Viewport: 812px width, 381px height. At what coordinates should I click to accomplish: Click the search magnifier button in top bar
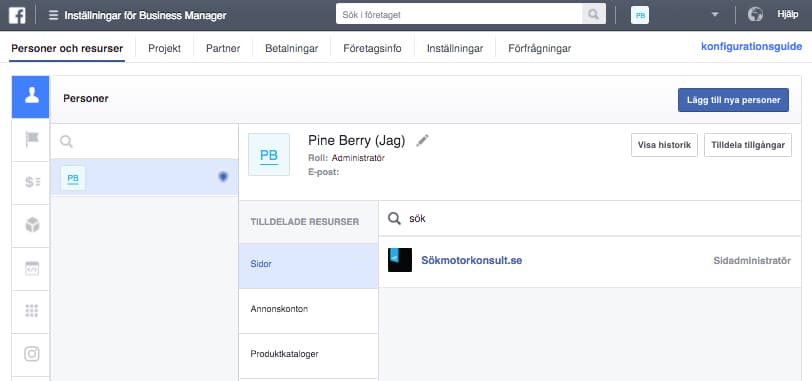pos(593,14)
